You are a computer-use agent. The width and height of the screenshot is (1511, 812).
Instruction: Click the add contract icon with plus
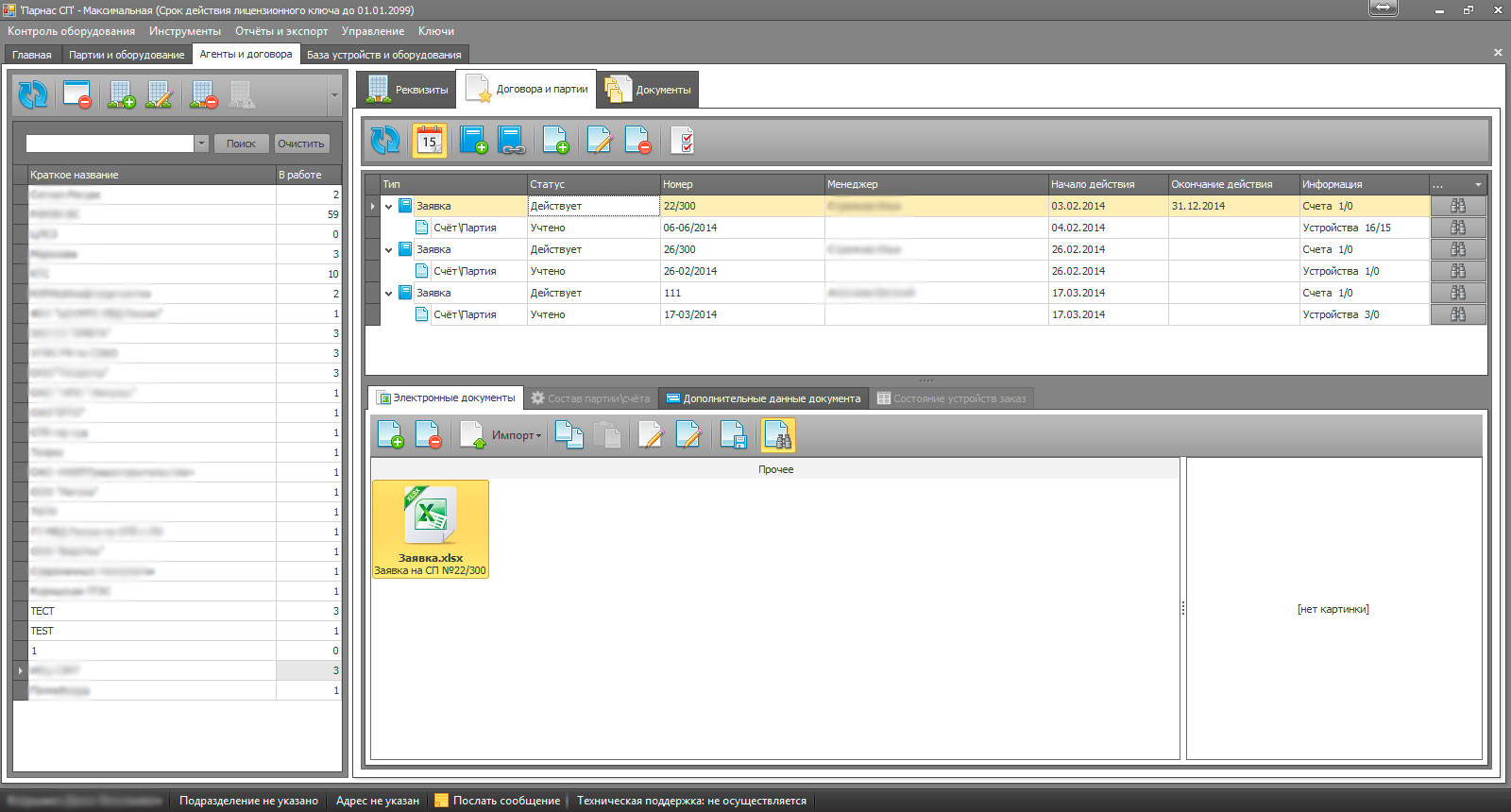(473, 141)
